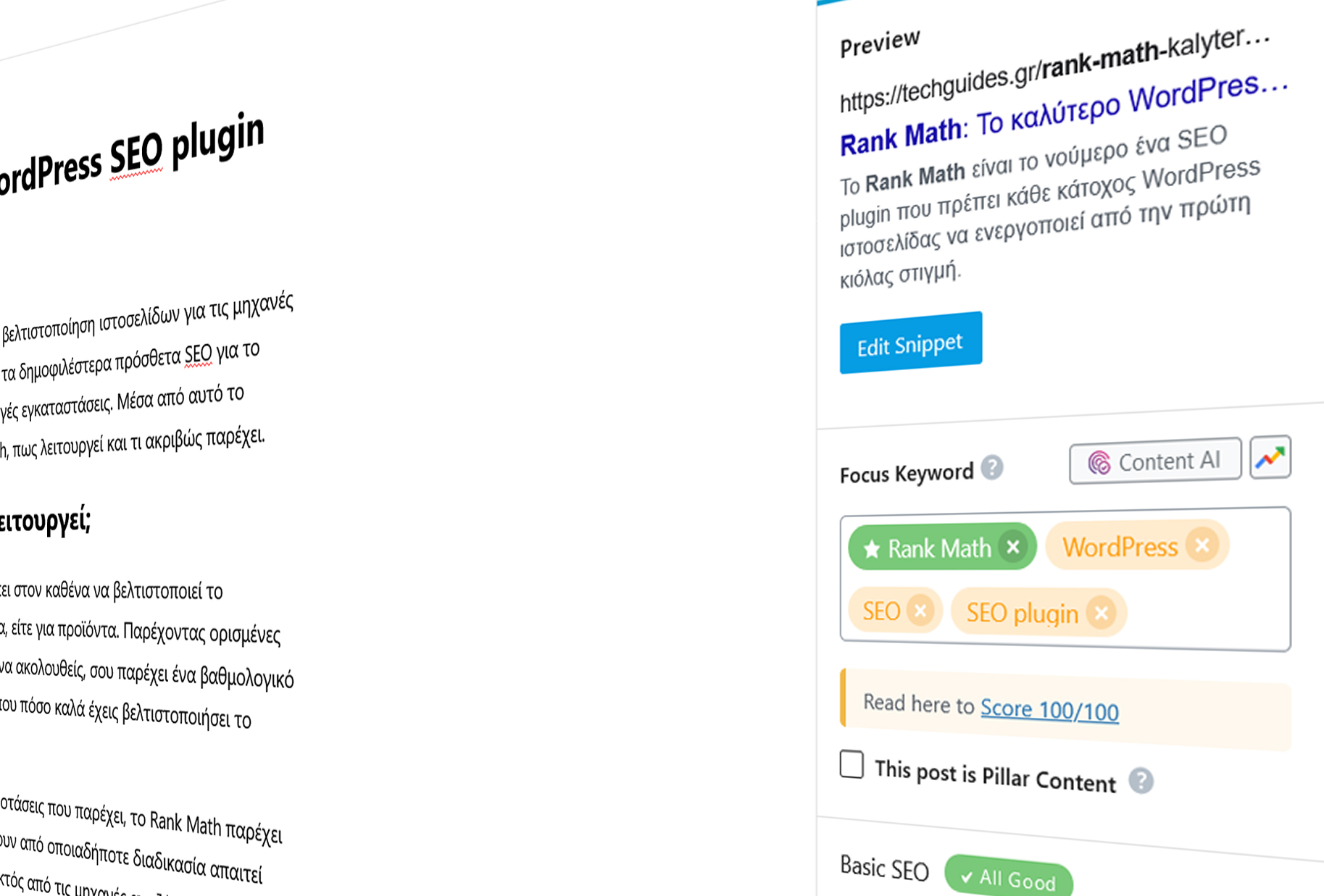Screen dimensions: 1324x896
Task: Remove the SEO keyword tag
Action: [x=920, y=611]
